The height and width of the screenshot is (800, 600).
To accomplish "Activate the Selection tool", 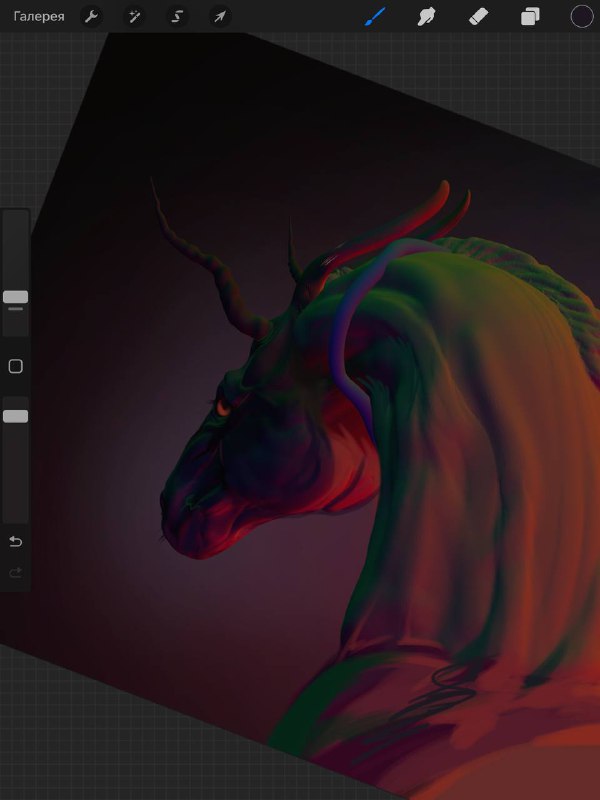I will (x=177, y=17).
